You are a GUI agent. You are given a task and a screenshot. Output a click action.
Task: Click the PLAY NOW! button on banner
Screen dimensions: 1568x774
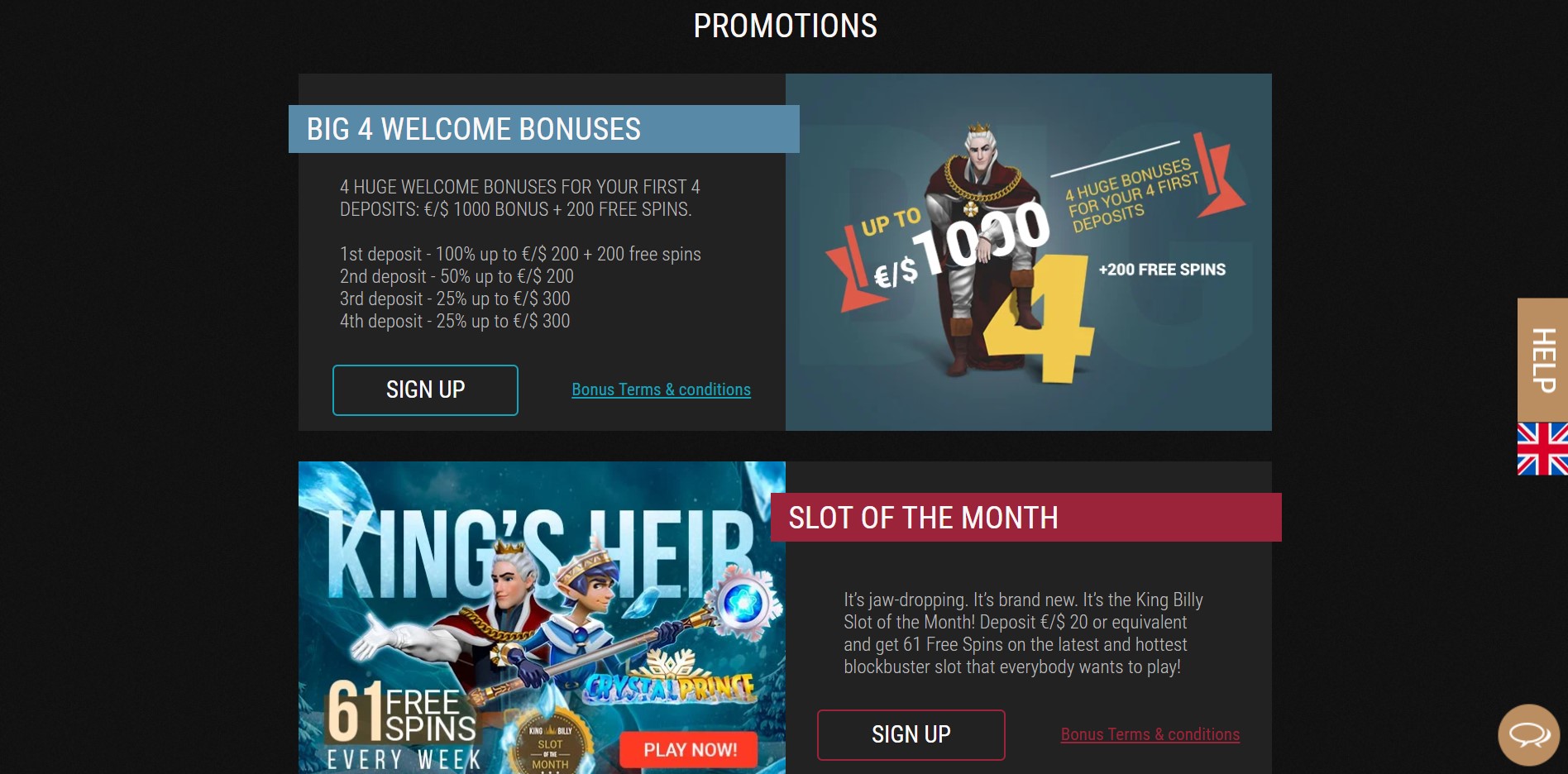tap(690, 750)
